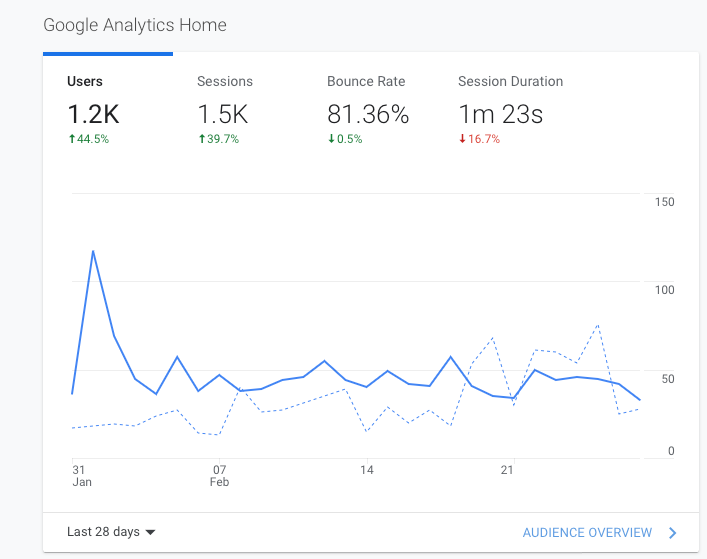
Task: Click the 39.7% sessions increase indicator
Action: (219, 139)
